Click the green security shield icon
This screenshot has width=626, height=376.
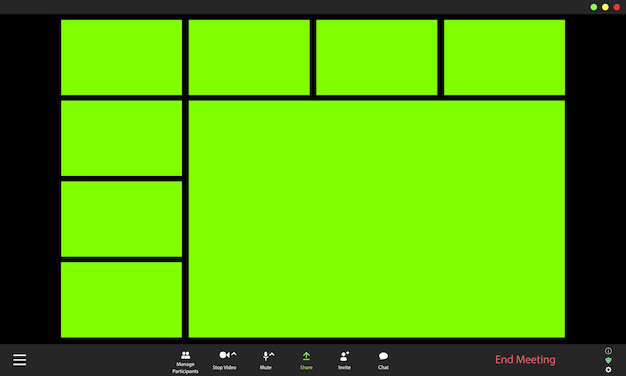[x=608, y=360]
